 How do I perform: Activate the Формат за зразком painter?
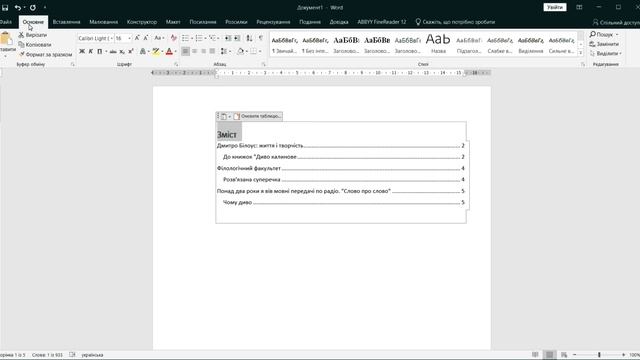coord(45,54)
